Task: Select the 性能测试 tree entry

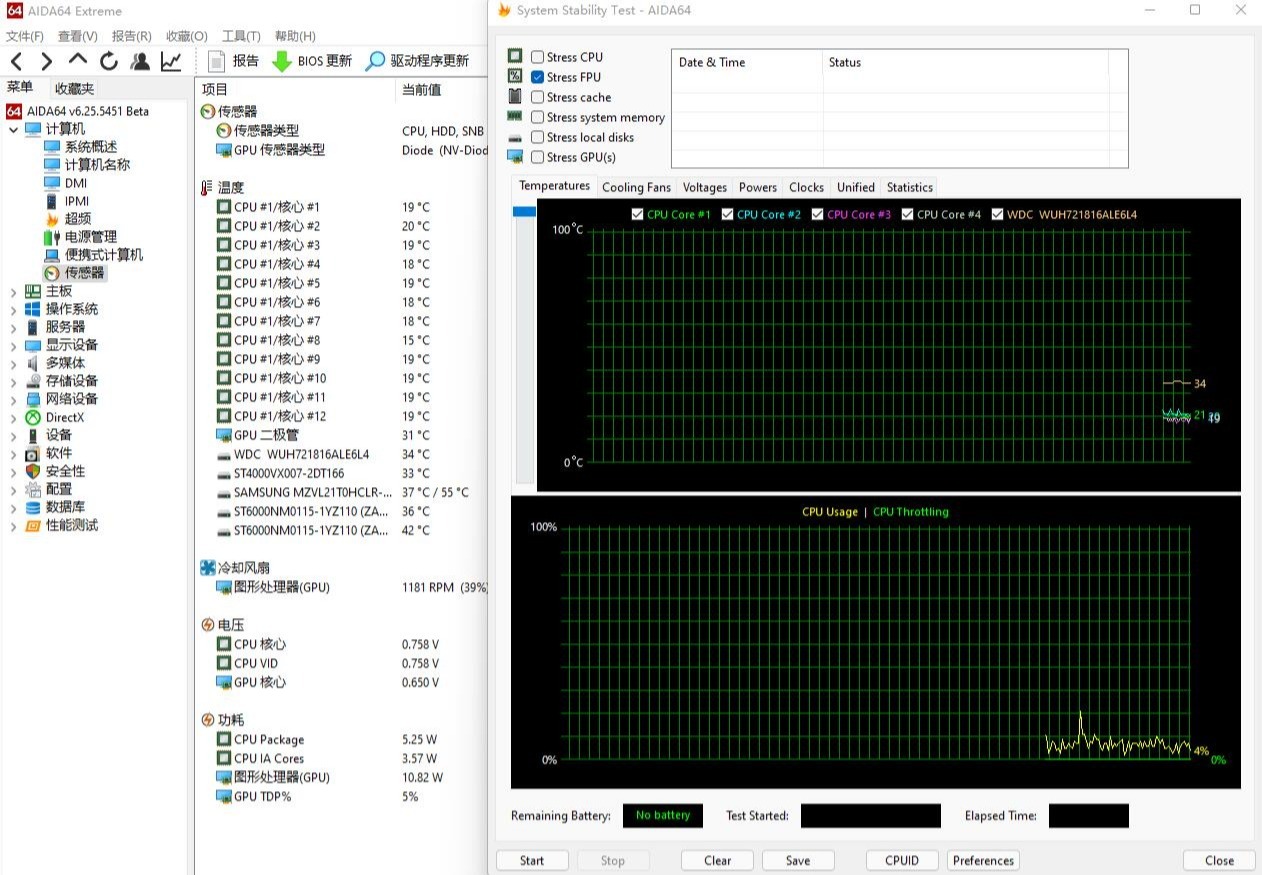Action: [x=72, y=525]
